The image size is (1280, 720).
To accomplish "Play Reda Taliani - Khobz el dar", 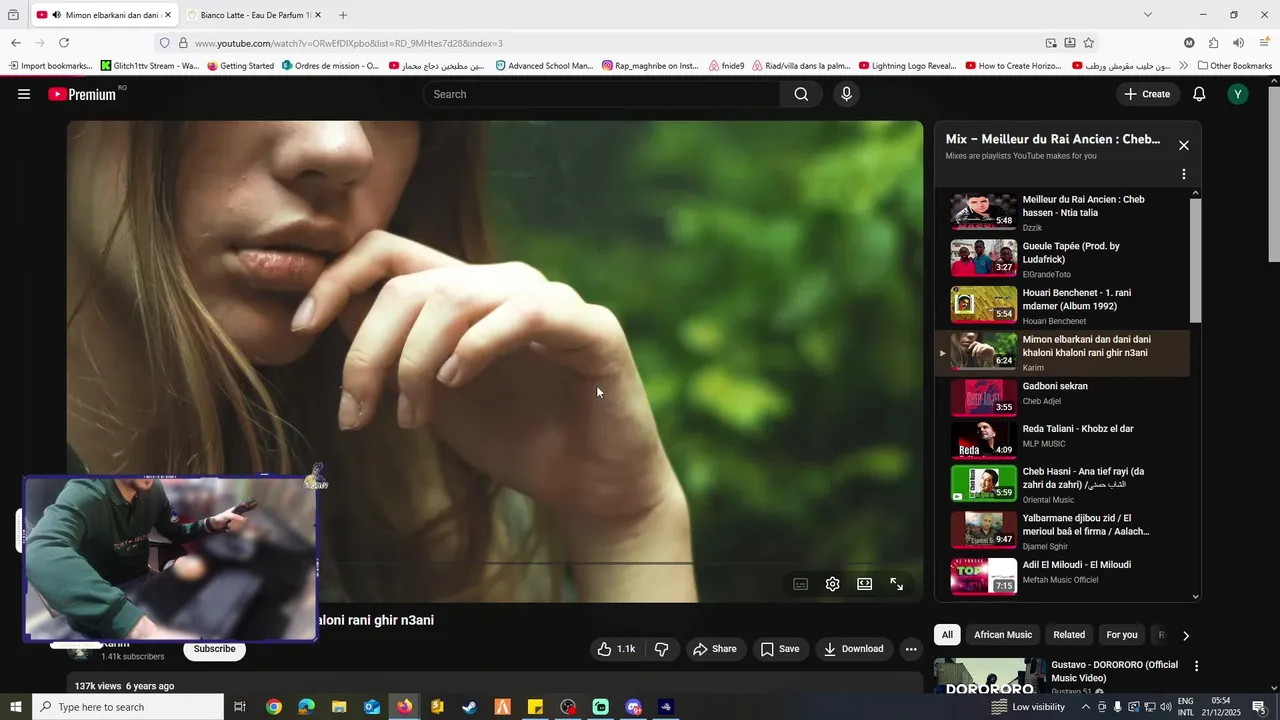I will tap(1062, 440).
